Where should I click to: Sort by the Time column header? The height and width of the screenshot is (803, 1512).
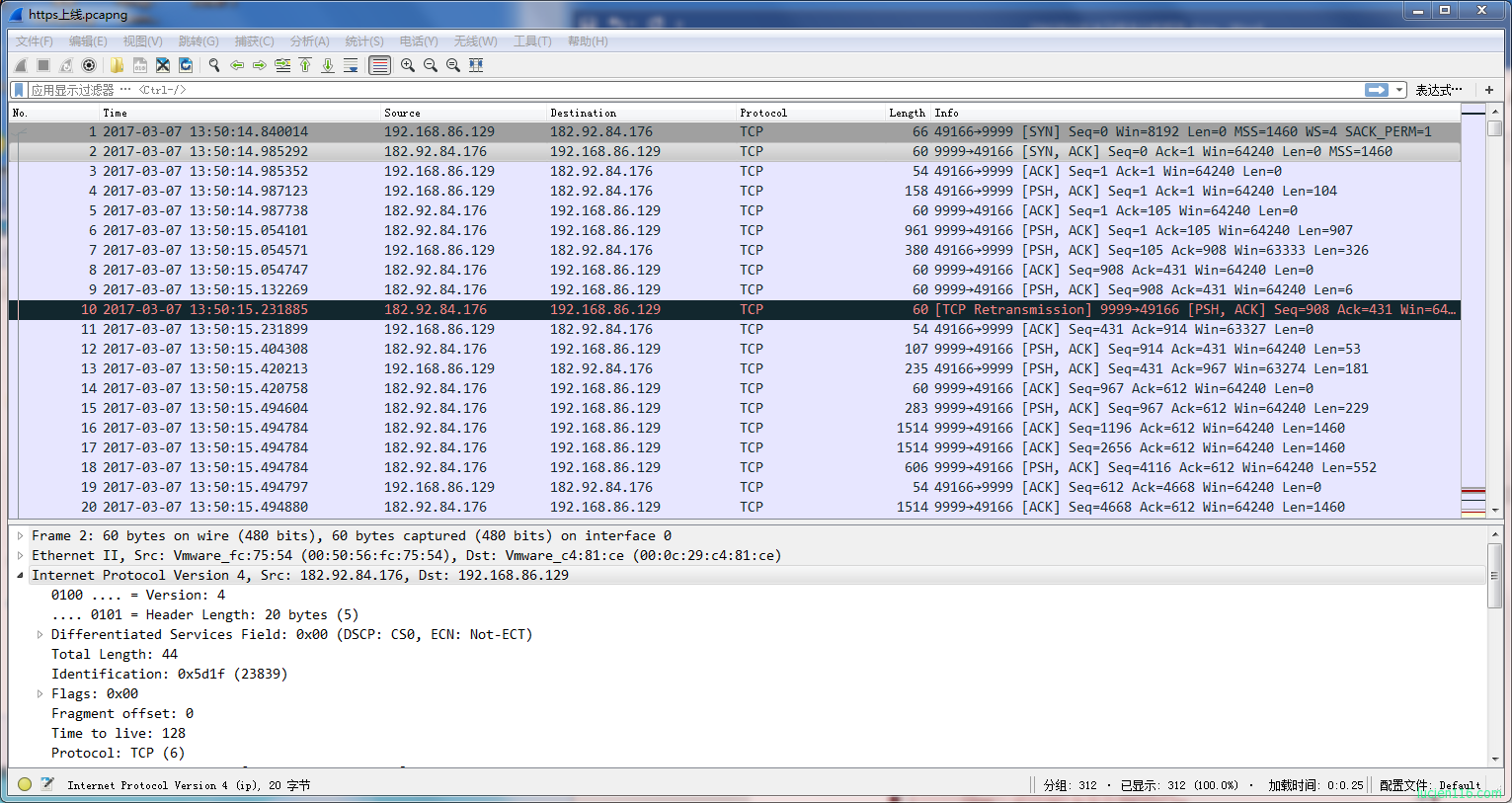(240, 113)
